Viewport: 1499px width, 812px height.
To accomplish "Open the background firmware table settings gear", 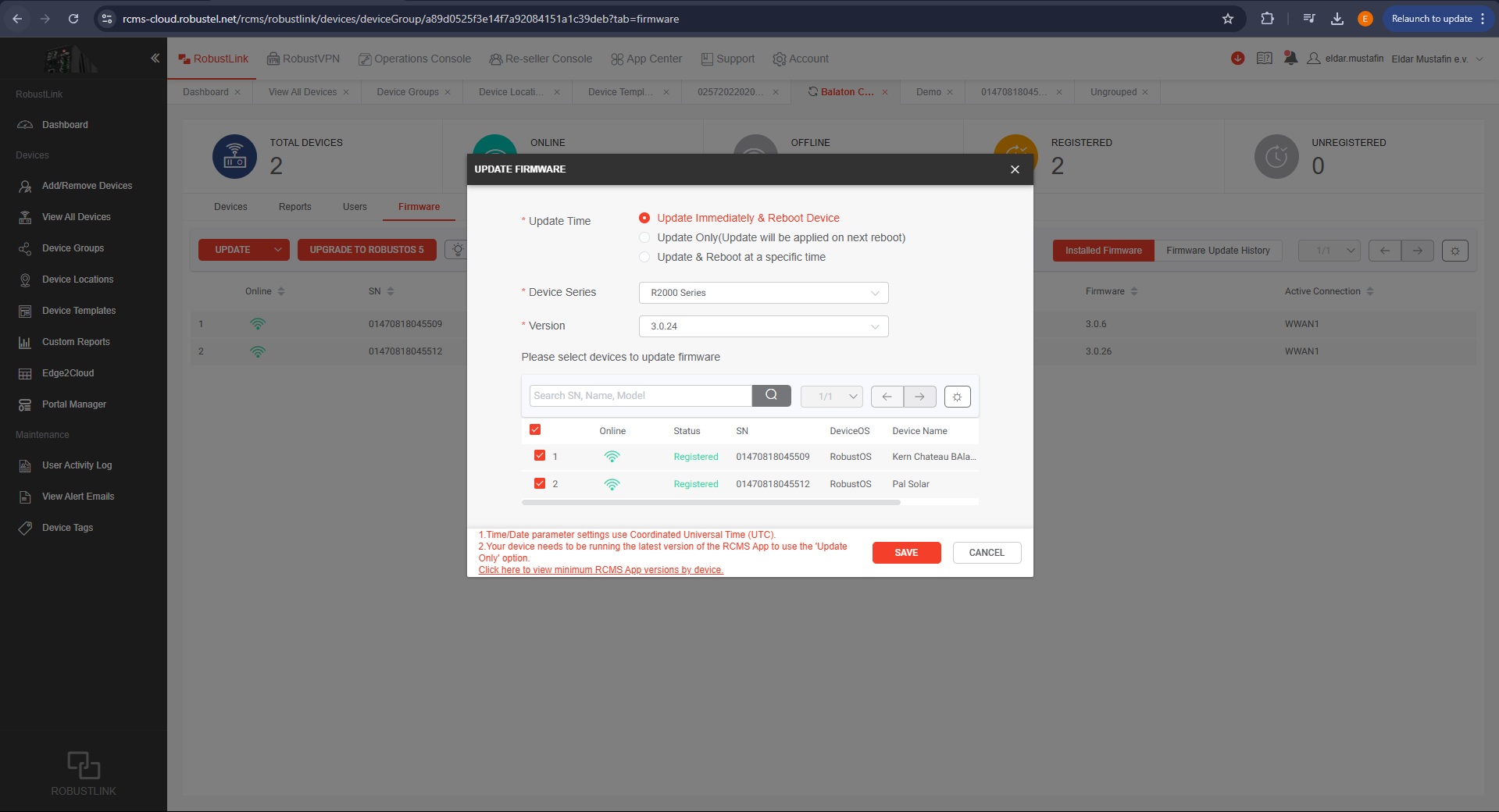I will (1454, 251).
